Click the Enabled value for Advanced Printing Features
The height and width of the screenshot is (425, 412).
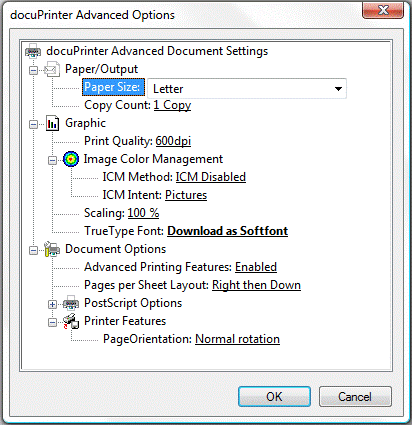point(256,267)
